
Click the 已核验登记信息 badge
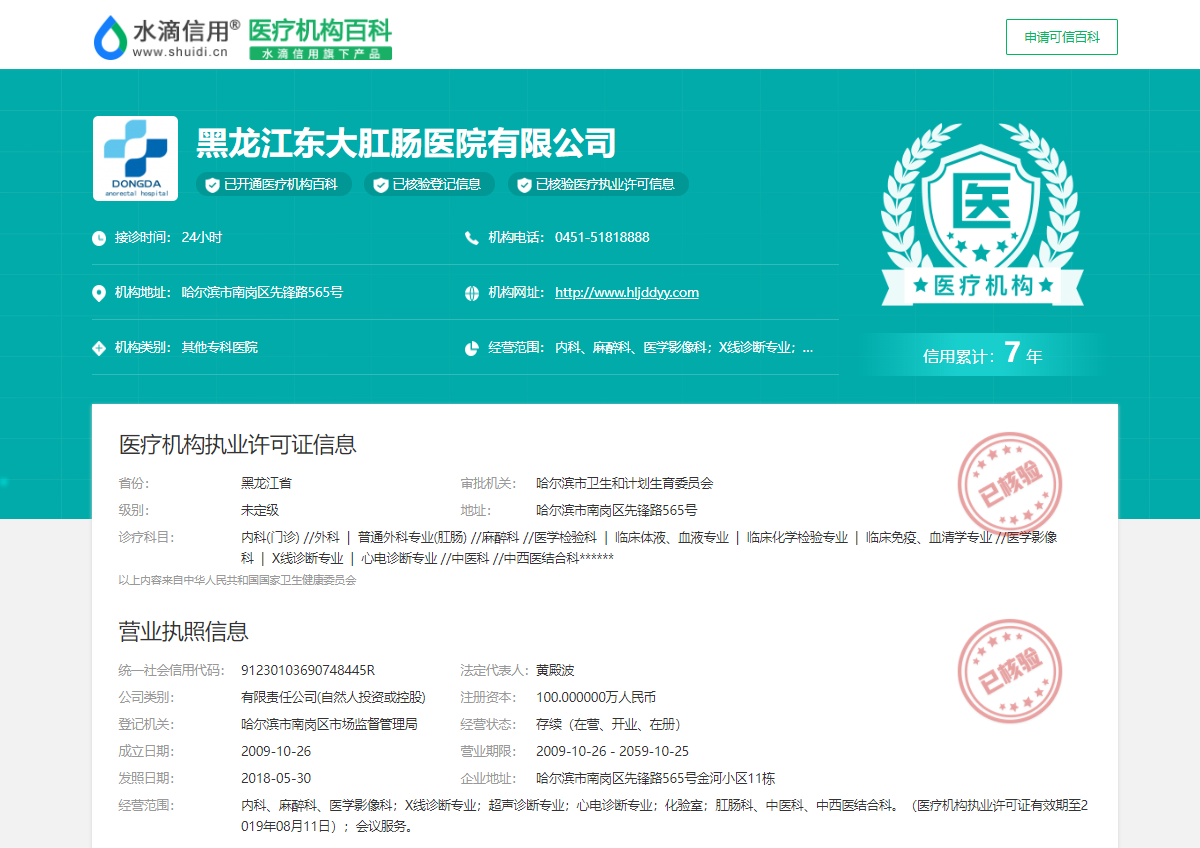coord(428,184)
